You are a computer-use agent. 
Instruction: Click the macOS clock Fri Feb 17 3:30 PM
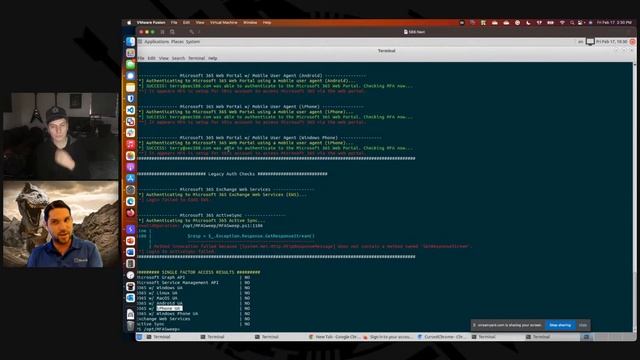click(614, 22)
